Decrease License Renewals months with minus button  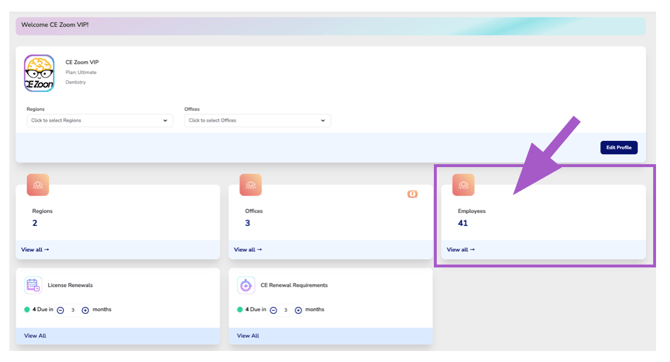click(61, 310)
